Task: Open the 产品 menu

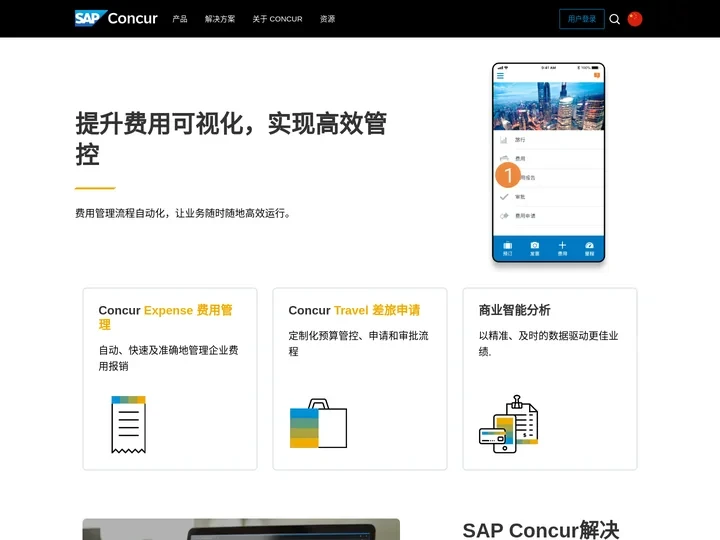Action: coord(180,19)
